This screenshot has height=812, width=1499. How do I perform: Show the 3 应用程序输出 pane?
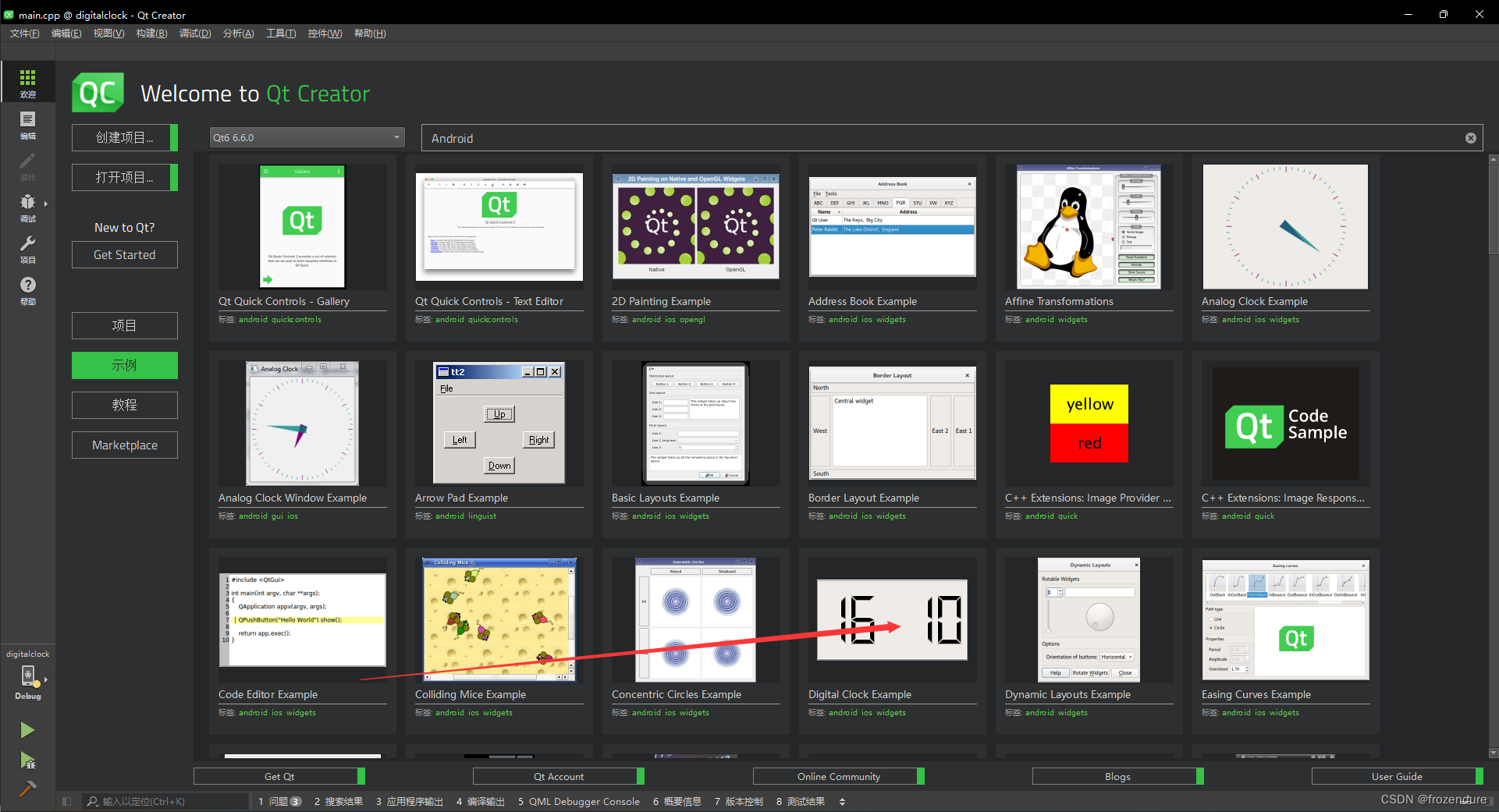point(410,801)
